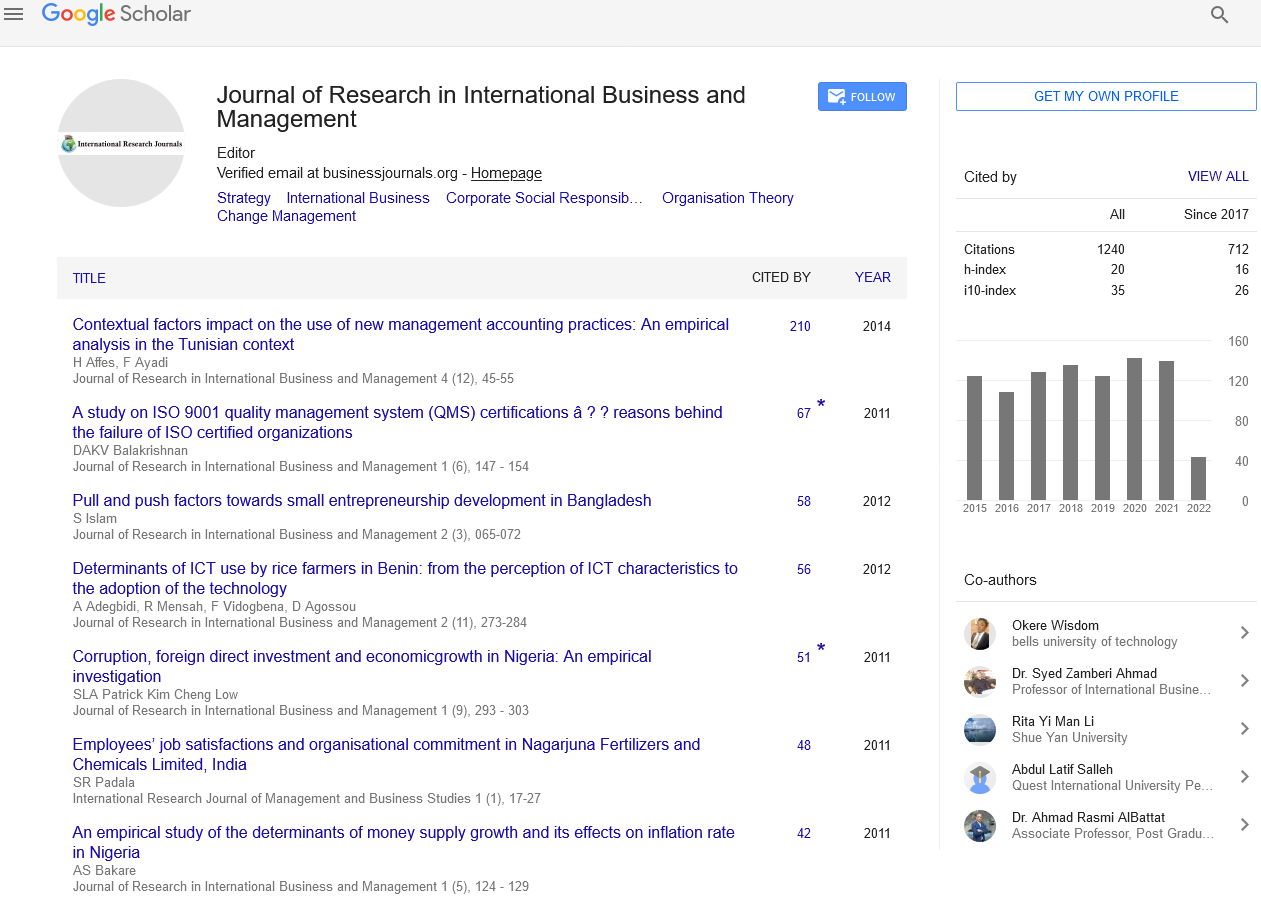Click GET MY OWN PROFILE button
Image resolution: width=1261 pixels, height=901 pixels.
coord(1106,96)
